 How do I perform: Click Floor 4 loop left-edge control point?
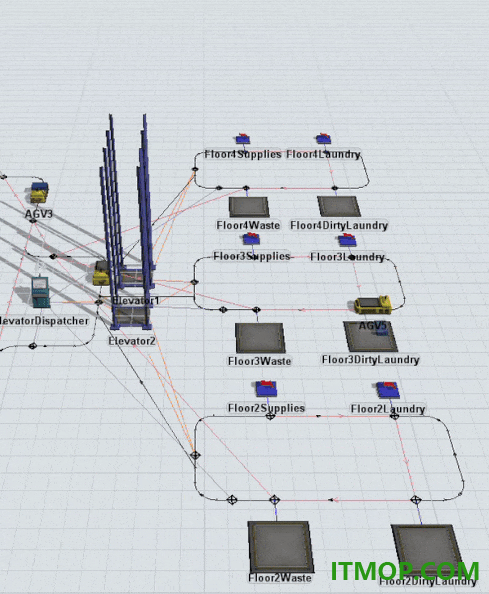[195, 169]
